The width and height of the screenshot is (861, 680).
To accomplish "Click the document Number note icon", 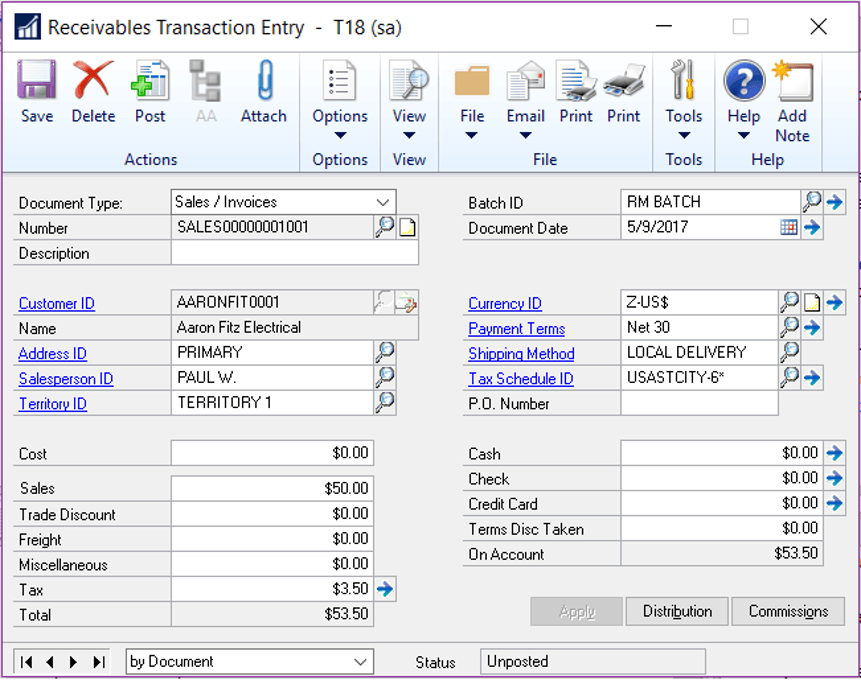I will pyautogui.click(x=407, y=228).
